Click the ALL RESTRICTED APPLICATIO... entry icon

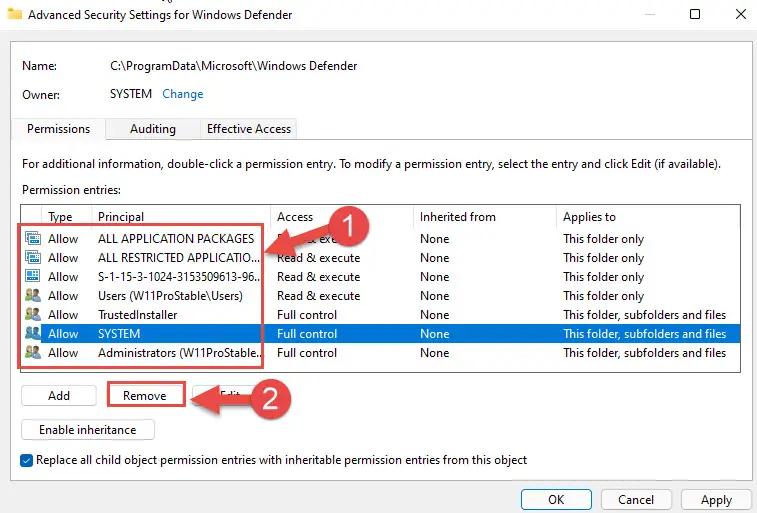(33, 257)
